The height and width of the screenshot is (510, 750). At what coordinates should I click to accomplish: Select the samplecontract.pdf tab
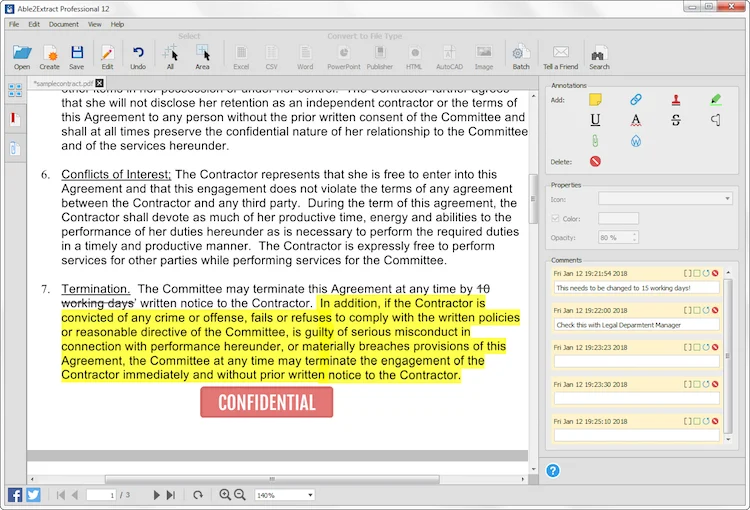pyautogui.click(x=64, y=83)
